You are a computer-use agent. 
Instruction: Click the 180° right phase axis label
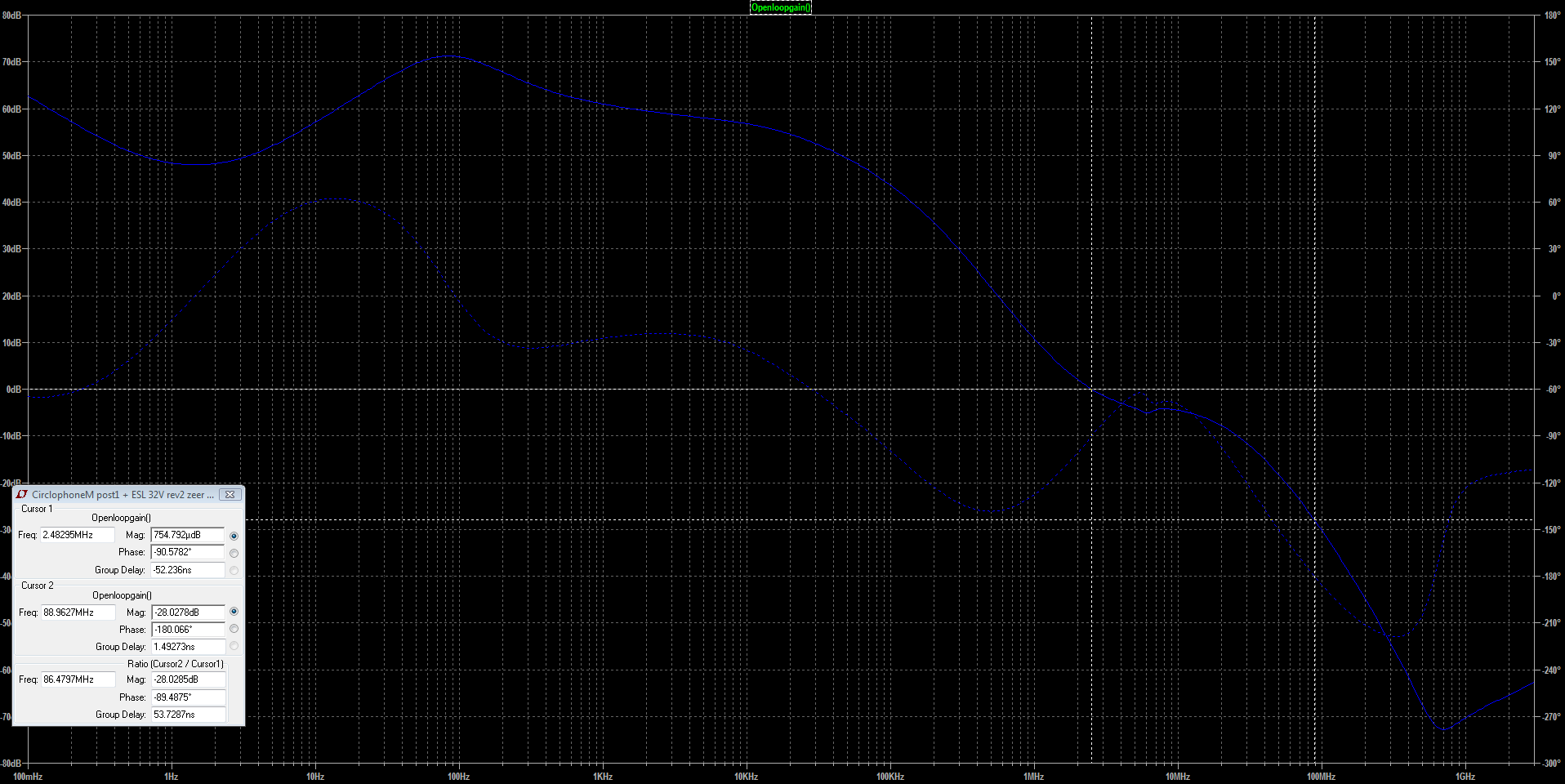coord(1553,16)
